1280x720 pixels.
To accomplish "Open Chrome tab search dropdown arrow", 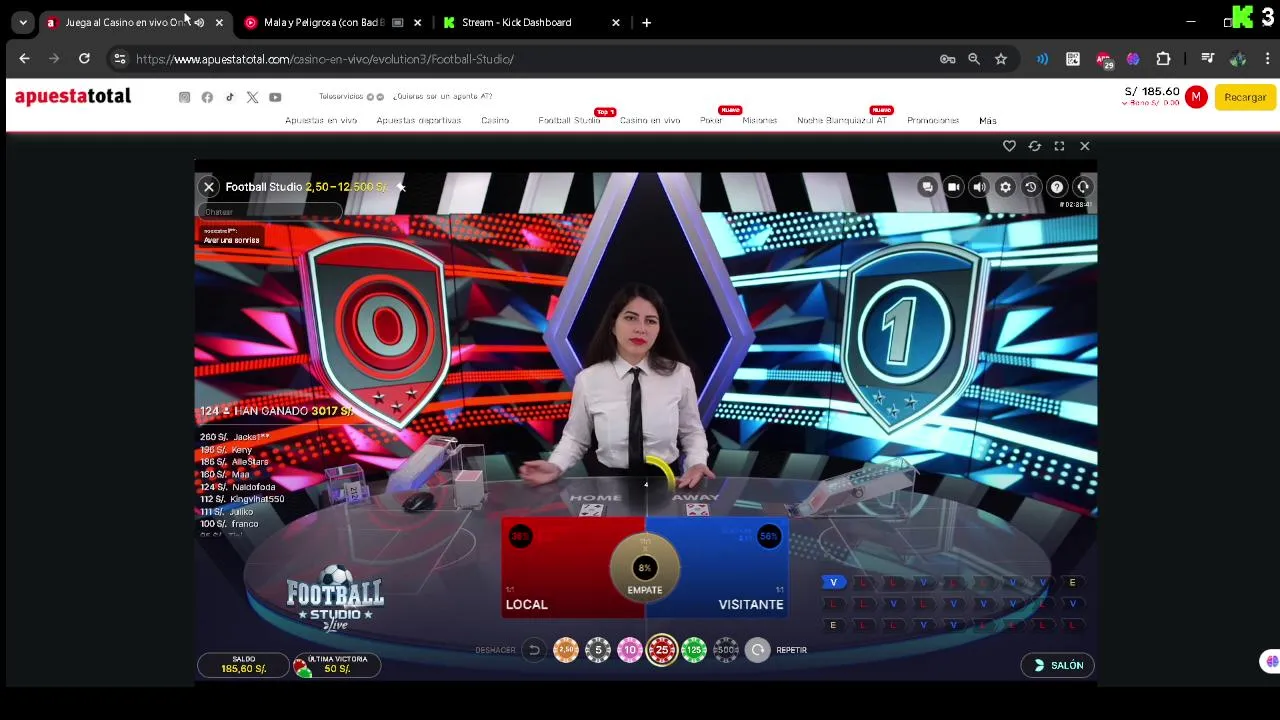I will (x=23, y=22).
